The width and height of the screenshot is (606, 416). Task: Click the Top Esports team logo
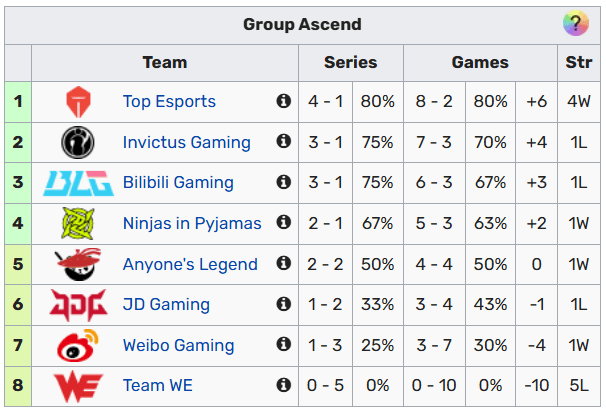[x=78, y=101]
